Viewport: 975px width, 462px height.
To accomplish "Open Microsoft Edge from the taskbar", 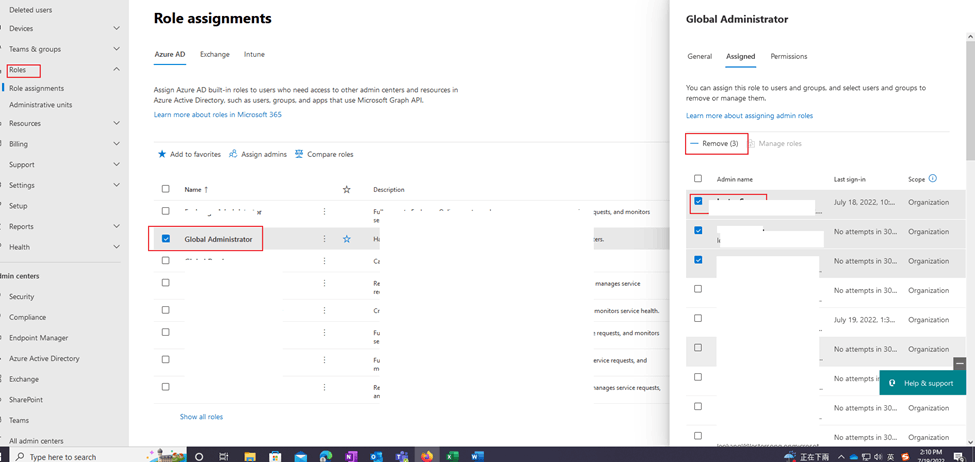I will [x=326, y=456].
